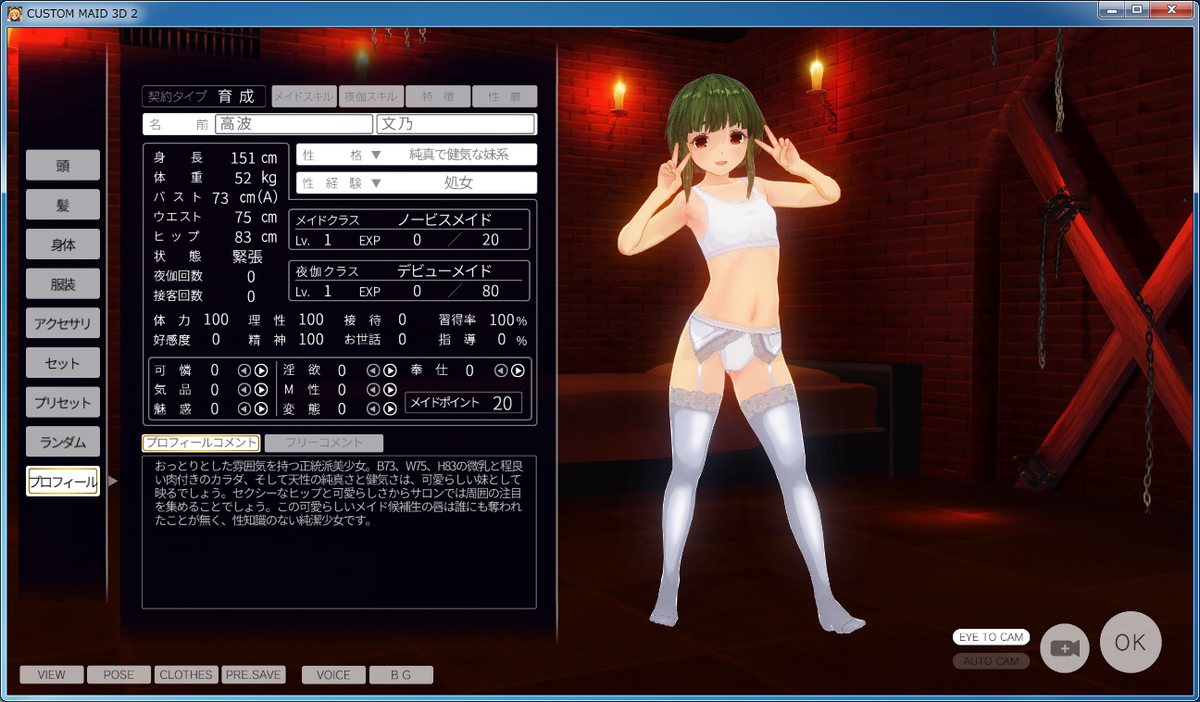Screen dimensions: 1200x702
Task: Decrease the 魅惑 stat with left arrow
Action: point(244,408)
